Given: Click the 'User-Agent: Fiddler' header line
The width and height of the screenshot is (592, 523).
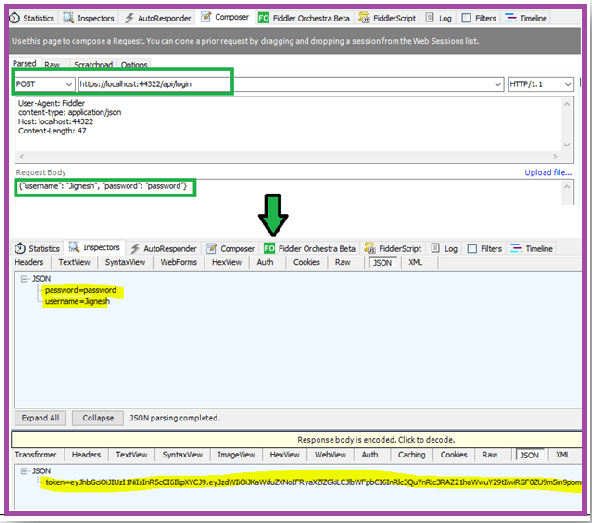Looking at the screenshot, I should pyautogui.click(x=51, y=103).
